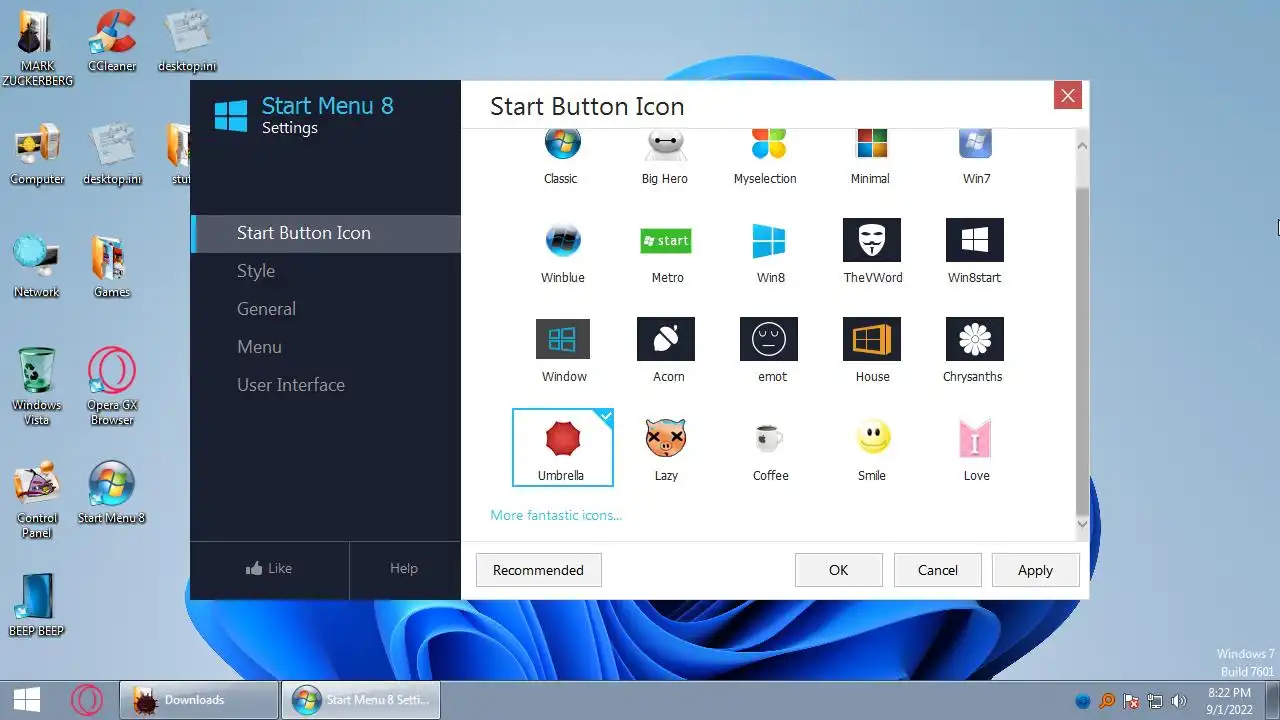Select the Network desktop icon
This screenshot has height=720, width=1280.
(37, 266)
